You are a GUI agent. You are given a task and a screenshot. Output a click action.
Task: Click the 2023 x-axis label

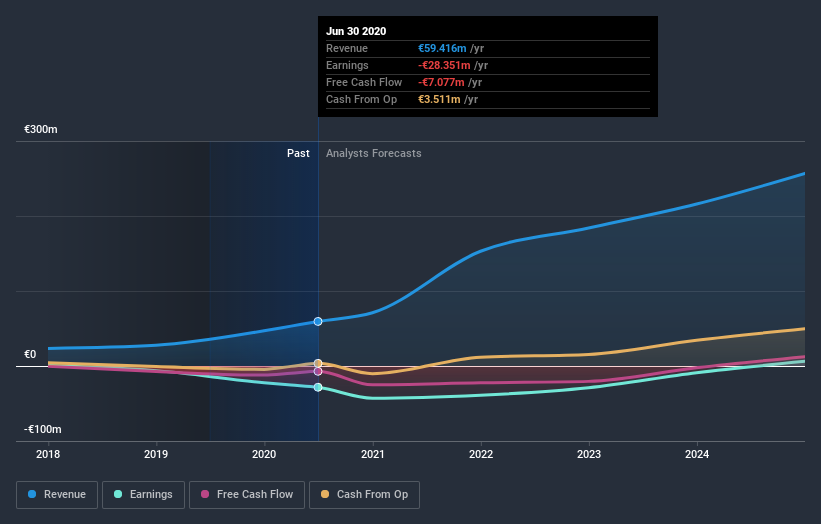click(589, 454)
